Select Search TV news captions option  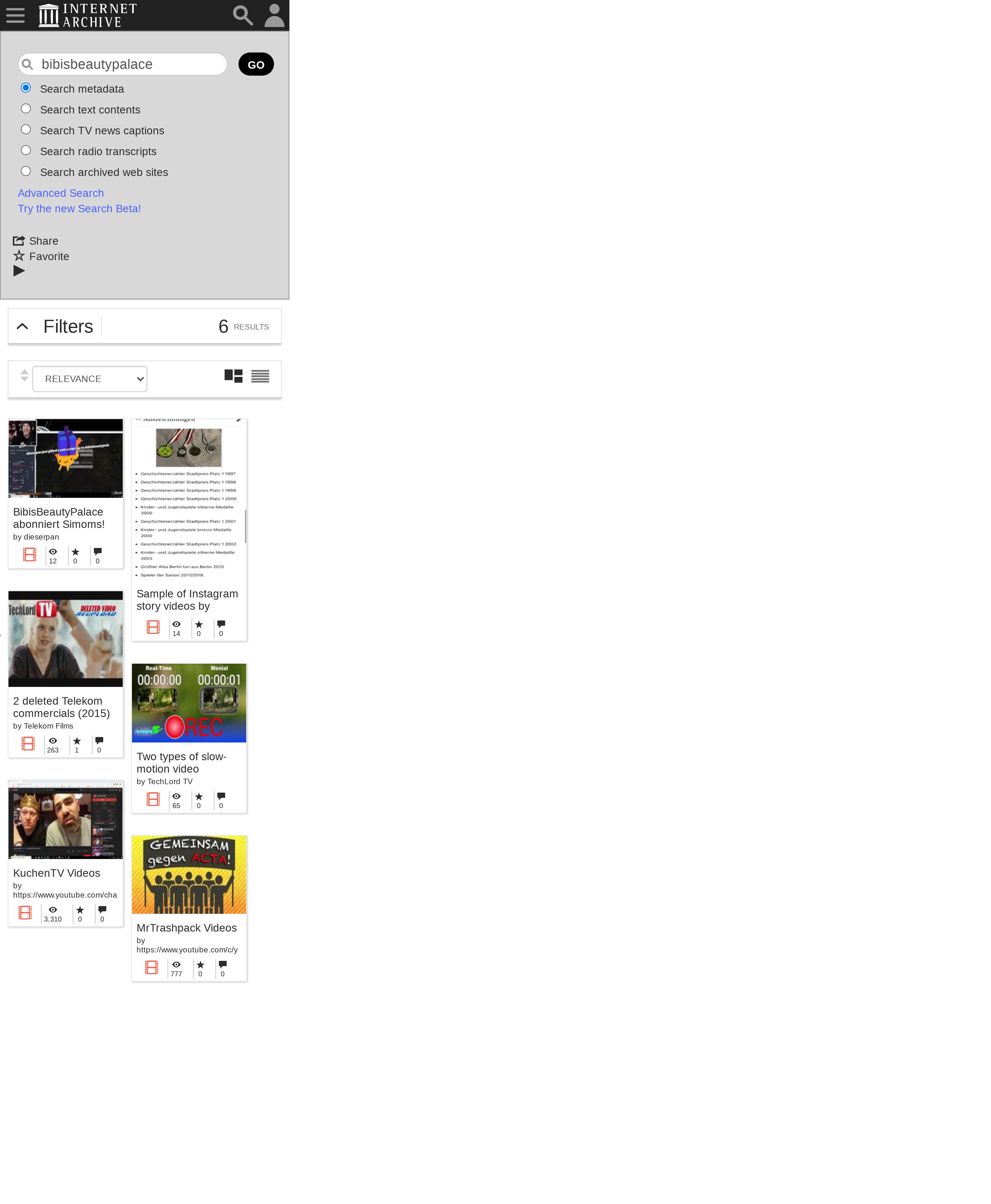pos(26,130)
